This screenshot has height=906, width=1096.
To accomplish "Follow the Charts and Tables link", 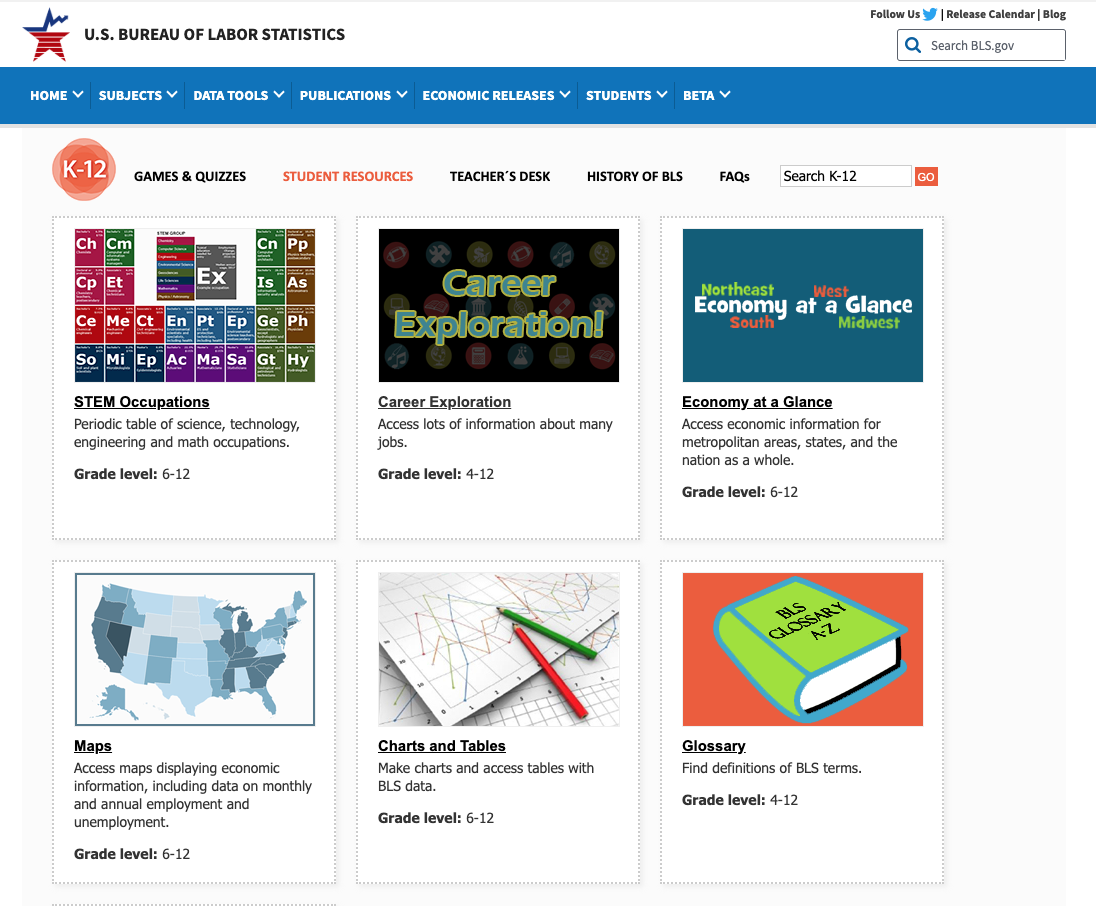I will [x=442, y=746].
